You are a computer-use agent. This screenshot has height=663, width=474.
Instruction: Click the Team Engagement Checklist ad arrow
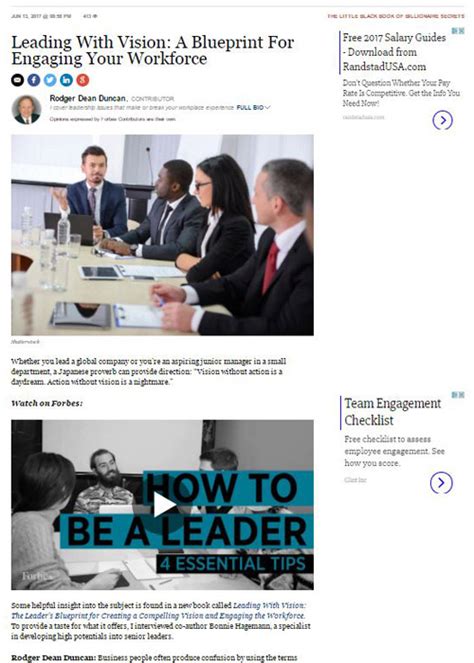[x=441, y=482]
